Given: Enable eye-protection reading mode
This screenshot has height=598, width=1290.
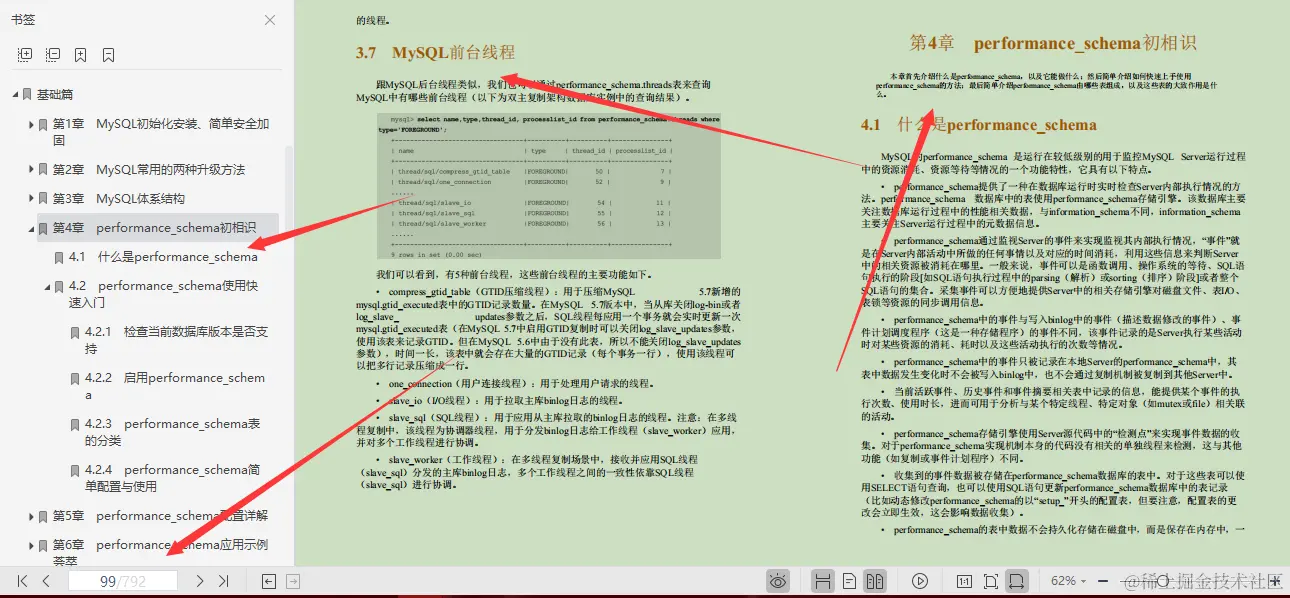Looking at the screenshot, I should coord(778,580).
